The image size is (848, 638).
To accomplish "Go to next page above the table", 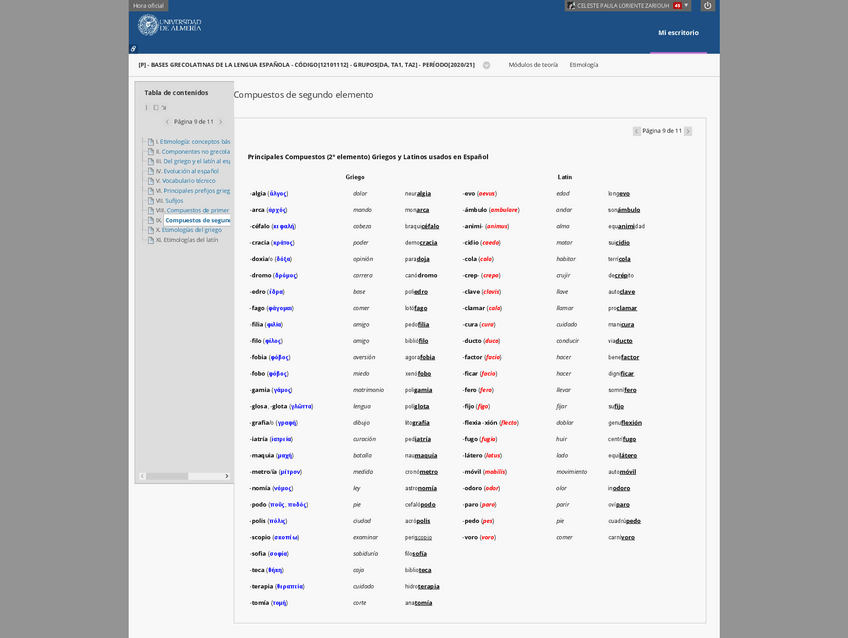I will [x=688, y=131].
